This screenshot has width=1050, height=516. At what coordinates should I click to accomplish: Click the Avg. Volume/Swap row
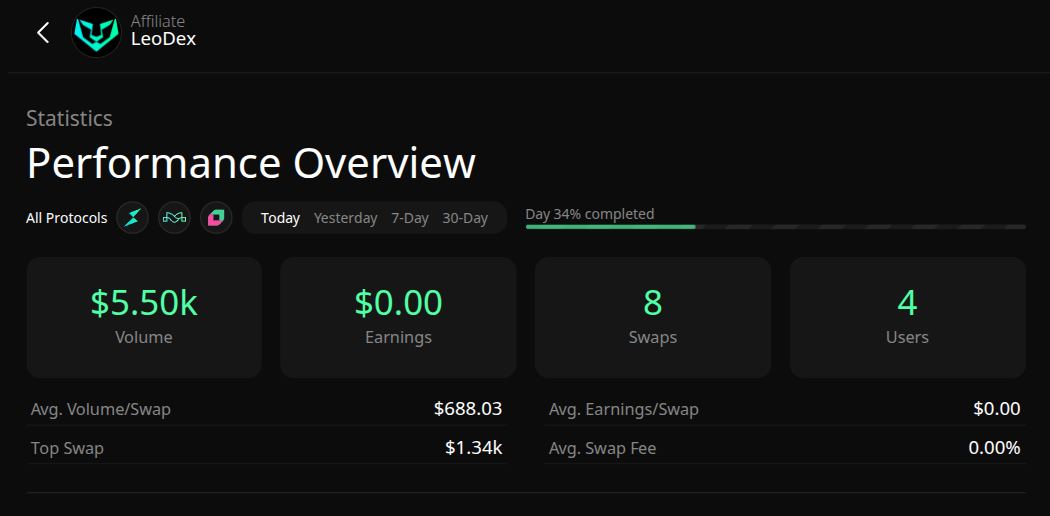(266, 409)
